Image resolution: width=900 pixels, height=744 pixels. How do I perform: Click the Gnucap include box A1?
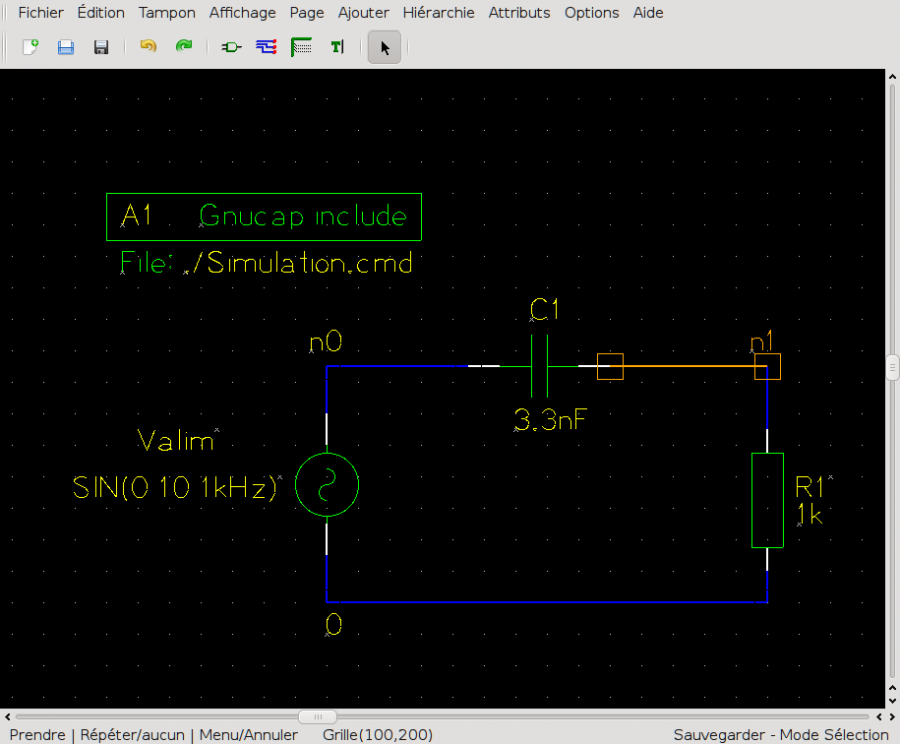[x=264, y=217]
